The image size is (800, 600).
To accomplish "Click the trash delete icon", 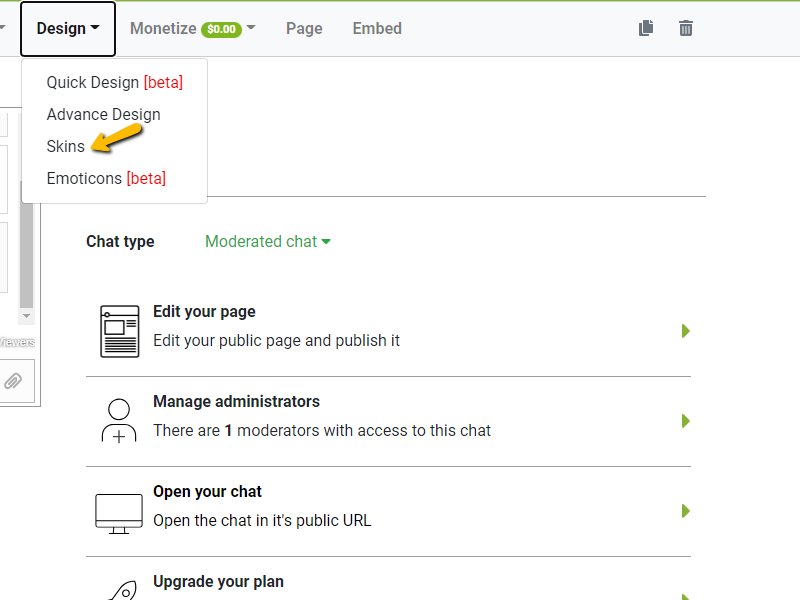I will pyautogui.click(x=686, y=28).
